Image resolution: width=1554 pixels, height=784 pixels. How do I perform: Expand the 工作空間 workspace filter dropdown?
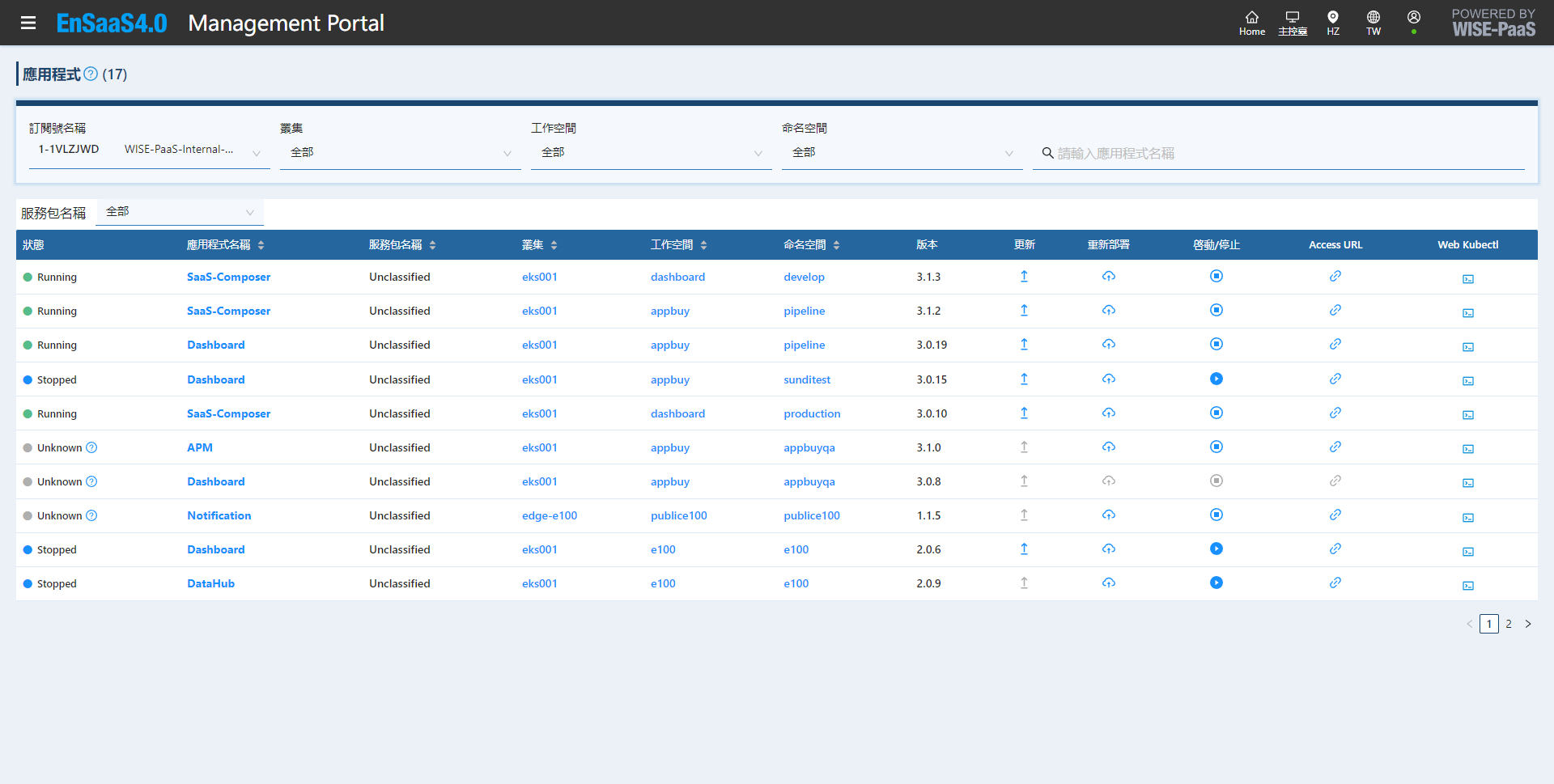[x=652, y=153]
